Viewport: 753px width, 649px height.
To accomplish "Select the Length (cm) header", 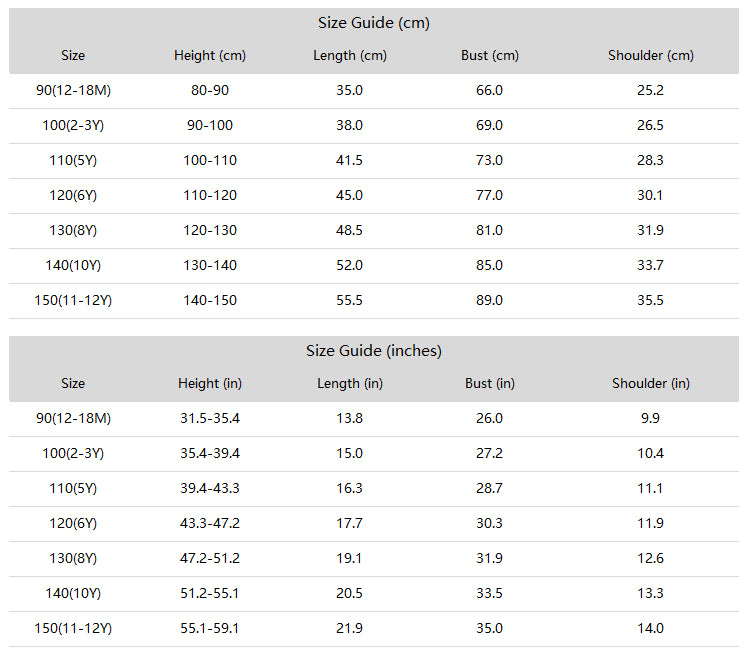I will 350,55.
